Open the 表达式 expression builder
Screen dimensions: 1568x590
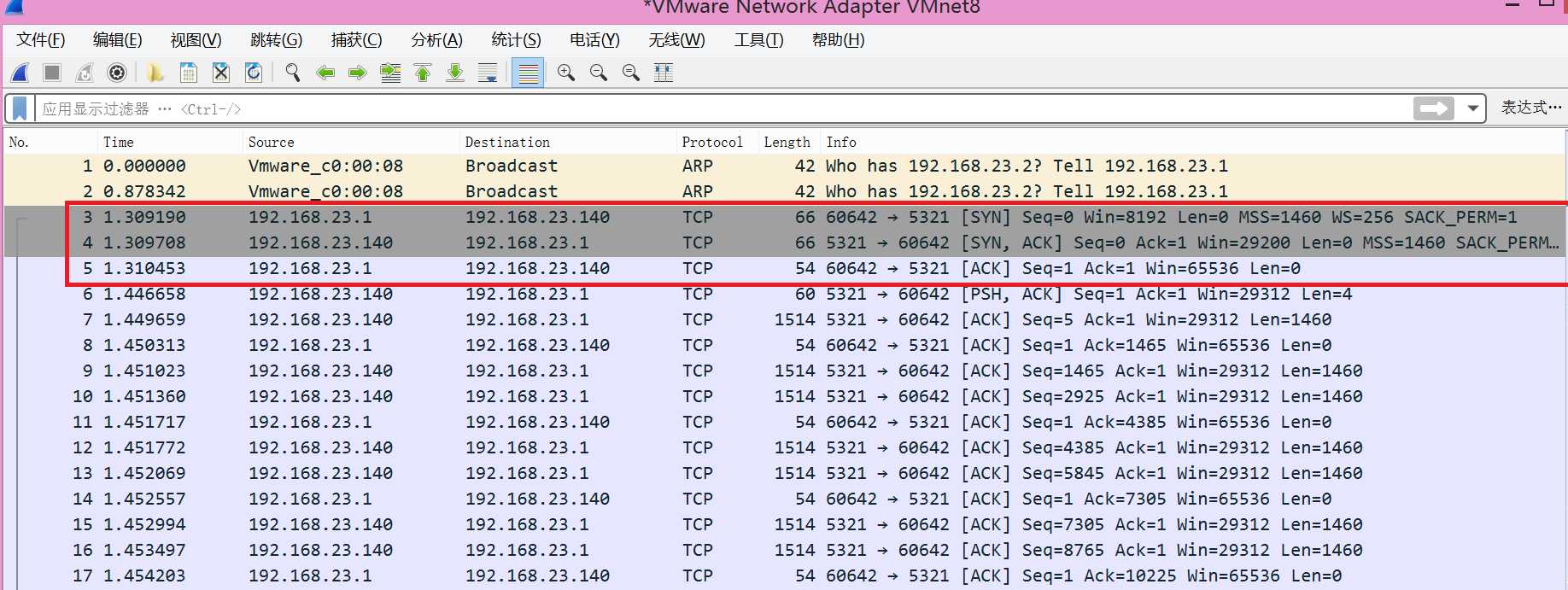click(x=1531, y=108)
